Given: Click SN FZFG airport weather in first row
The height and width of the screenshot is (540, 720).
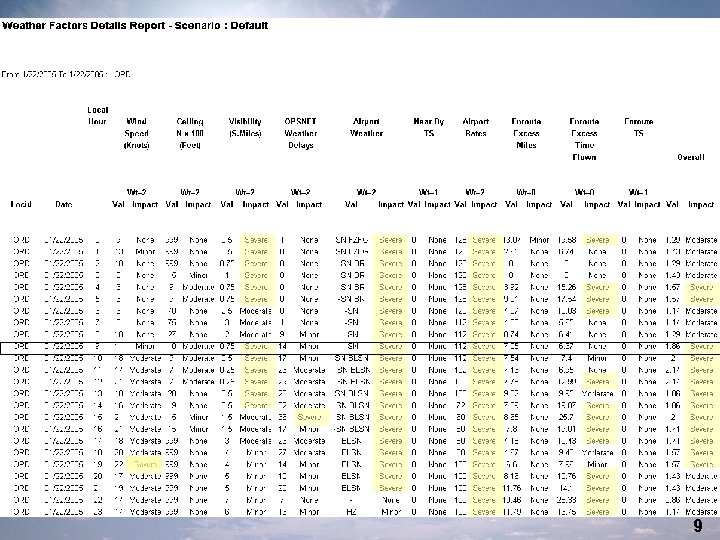Looking at the screenshot, I should pos(351,240).
